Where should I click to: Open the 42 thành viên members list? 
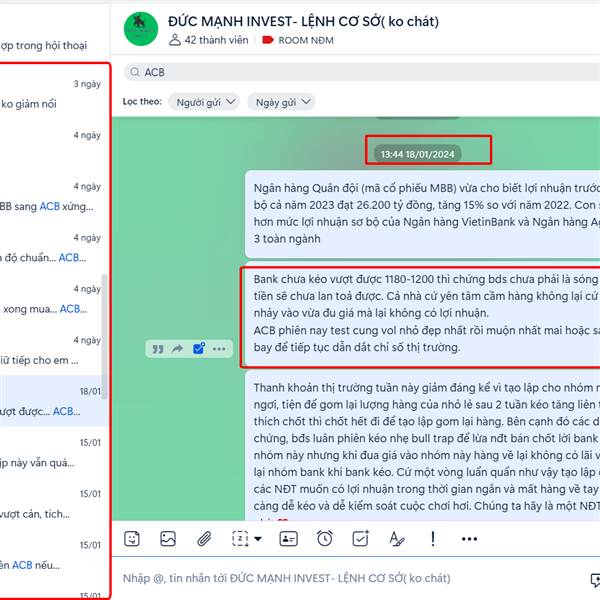click(209, 40)
